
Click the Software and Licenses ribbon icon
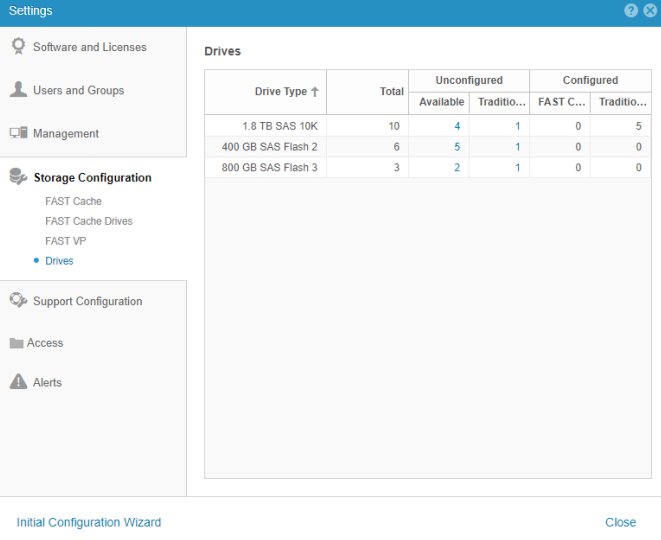coord(18,47)
